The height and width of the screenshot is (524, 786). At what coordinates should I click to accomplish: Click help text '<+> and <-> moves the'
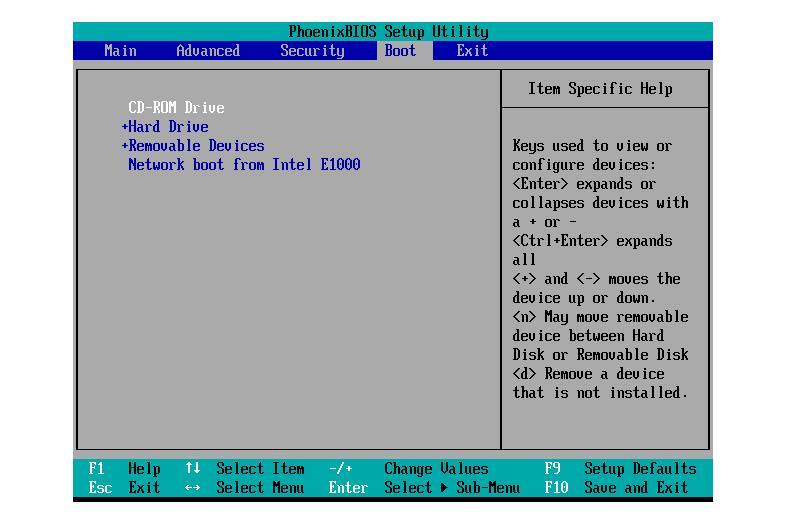pos(596,279)
